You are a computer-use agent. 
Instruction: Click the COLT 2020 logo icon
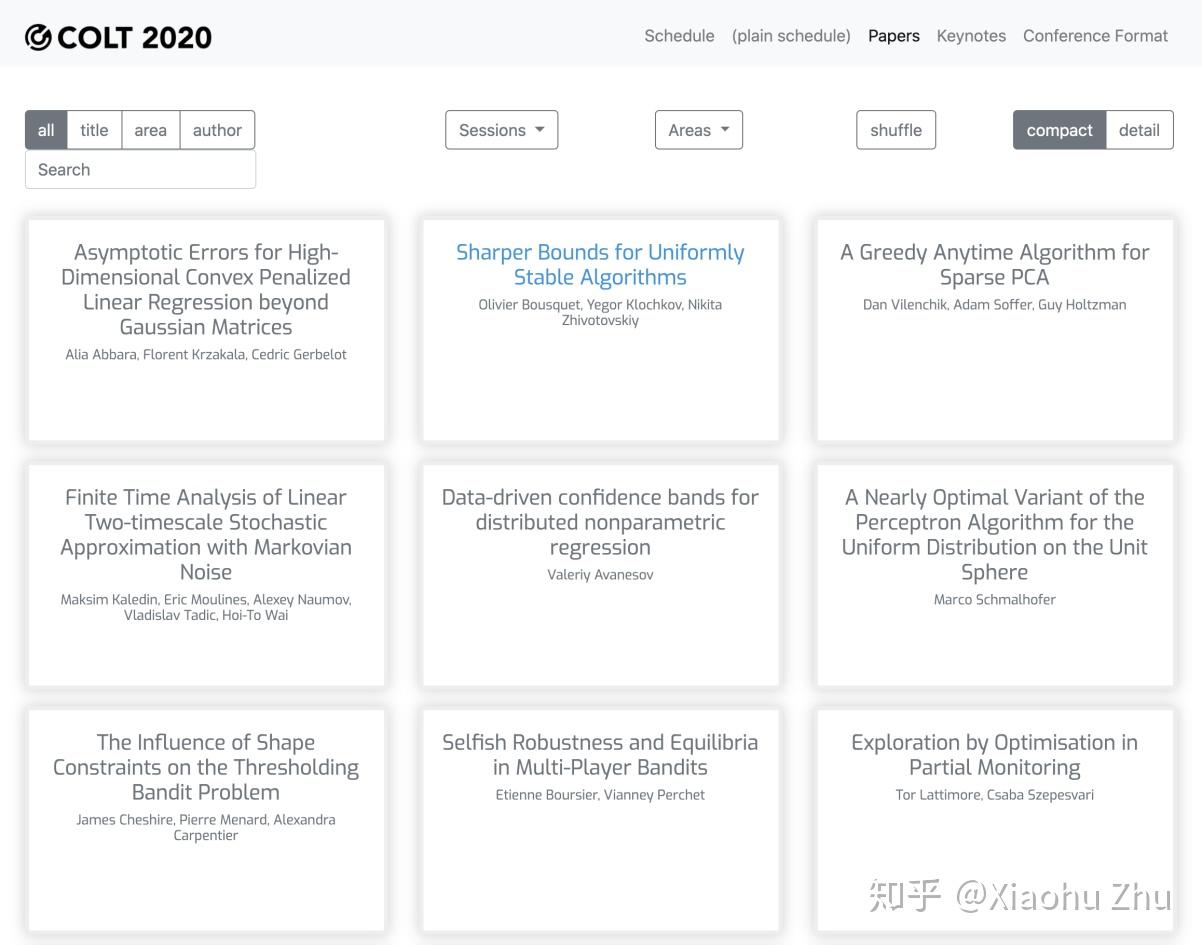(38, 37)
